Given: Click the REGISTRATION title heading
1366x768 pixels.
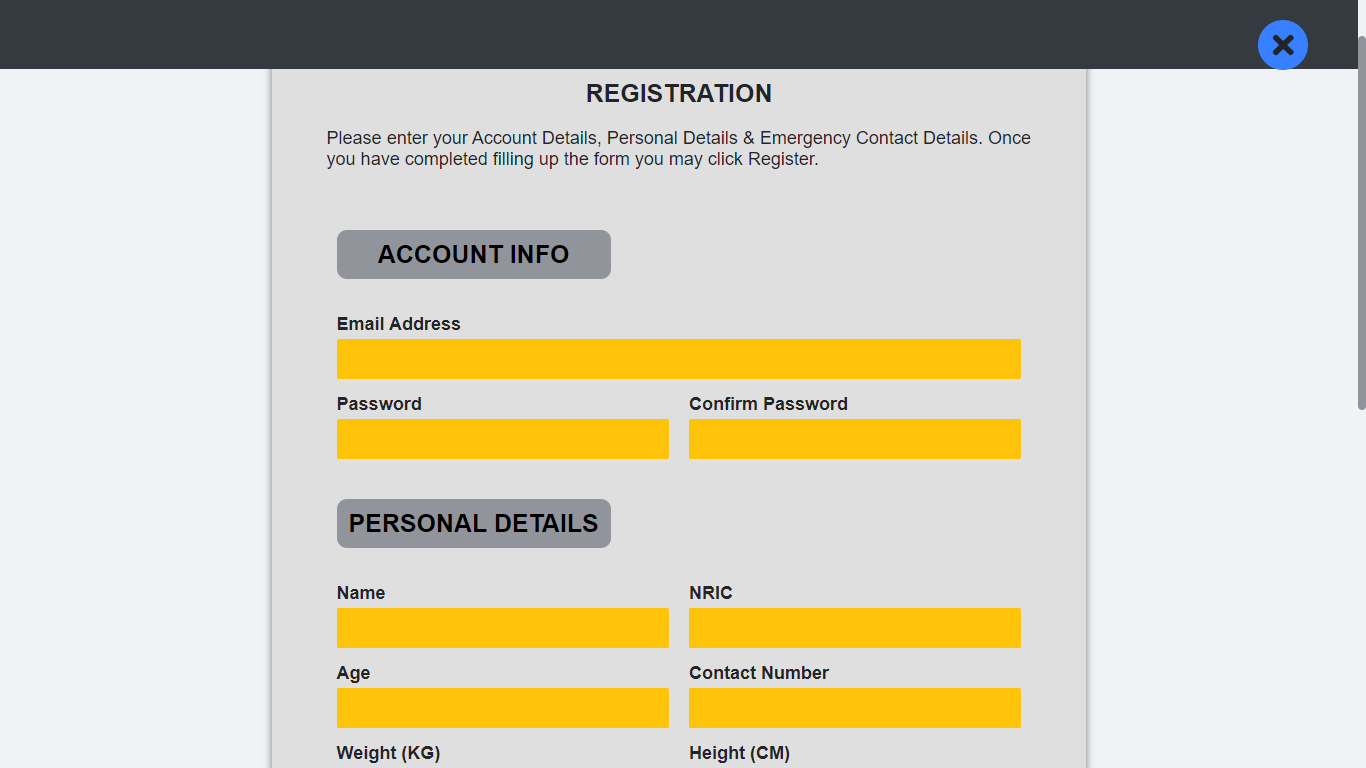Looking at the screenshot, I should (678, 94).
